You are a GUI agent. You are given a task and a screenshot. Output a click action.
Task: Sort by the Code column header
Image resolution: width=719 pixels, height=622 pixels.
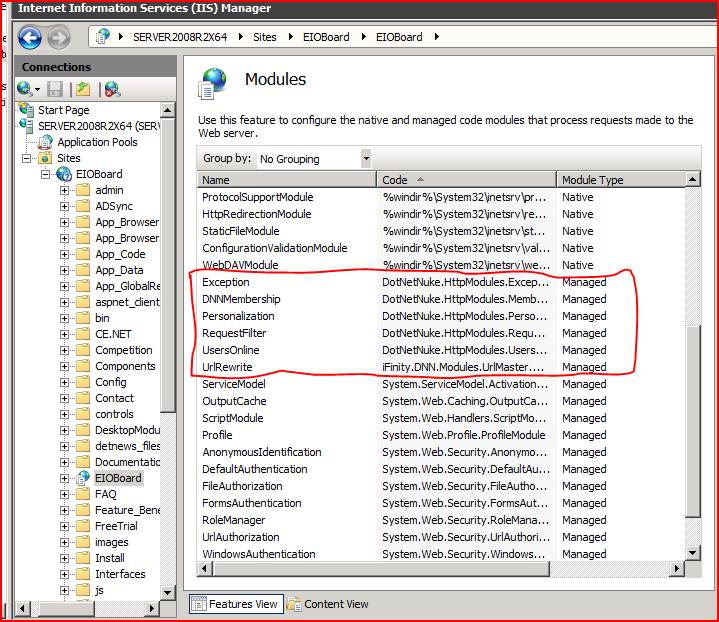click(466, 180)
